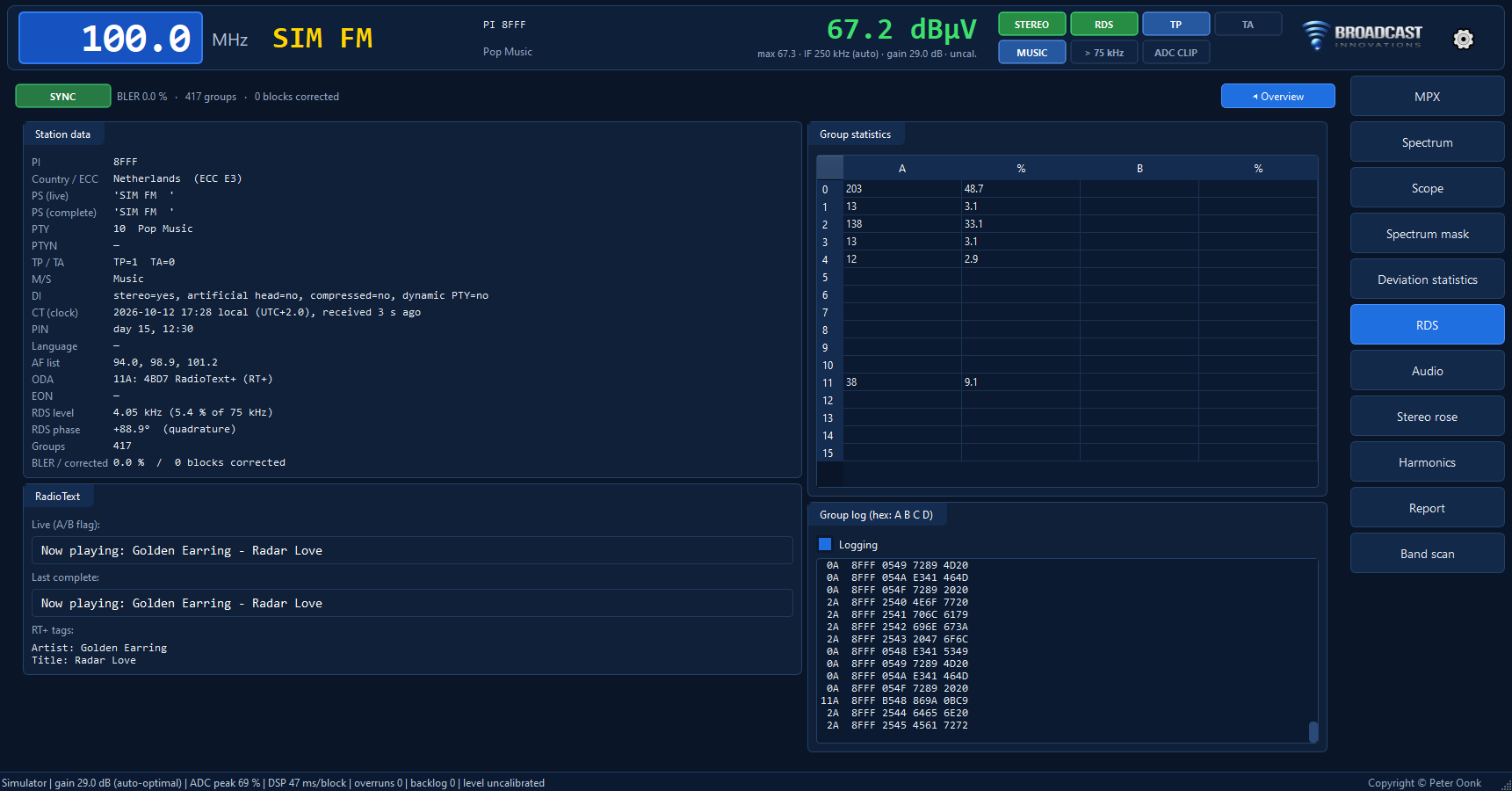
Task: Click the group log scrollbar thumb
Action: click(1313, 731)
